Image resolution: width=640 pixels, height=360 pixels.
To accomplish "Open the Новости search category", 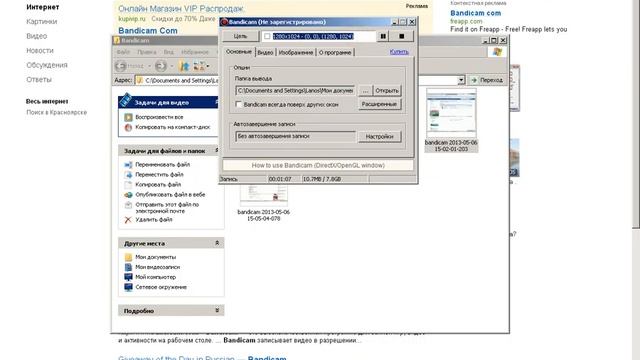I will (40, 51).
